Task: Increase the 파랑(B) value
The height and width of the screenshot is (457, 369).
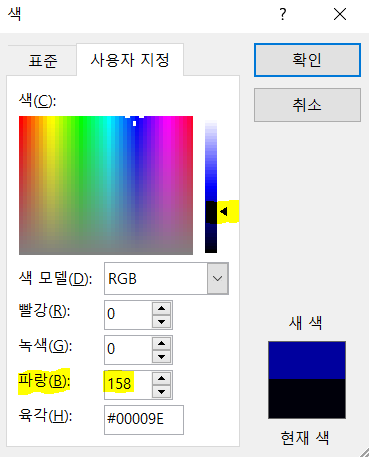Action: pyautogui.click(x=162, y=378)
